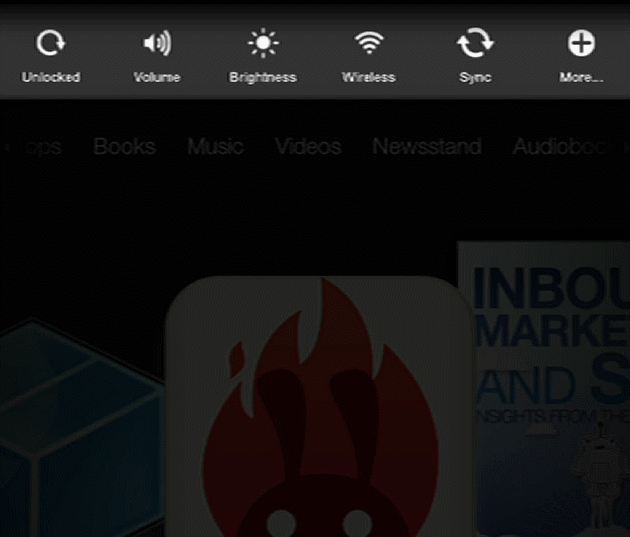Open the Volume speaker icon
The width and height of the screenshot is (630, 537).
157,43
